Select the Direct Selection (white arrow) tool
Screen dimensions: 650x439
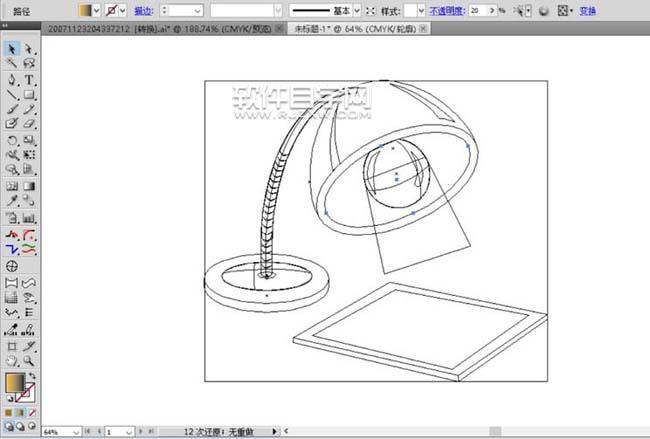pos(29,48)
